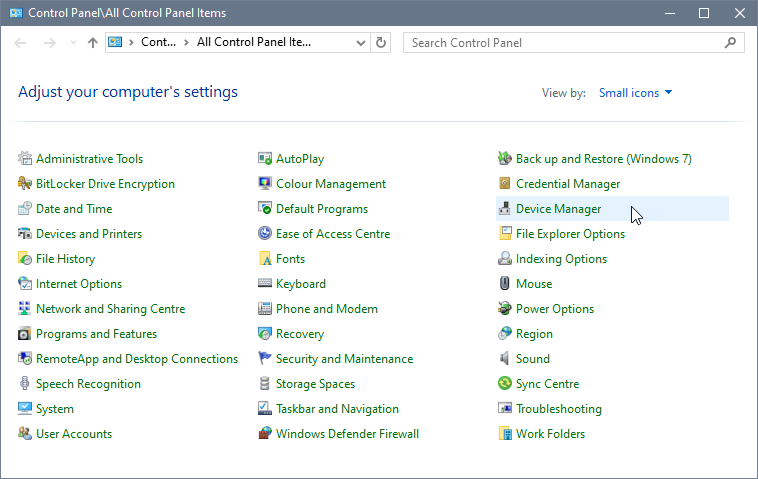Click the Refresh button in address bar
758x479 pixels.
click(380, 43)
